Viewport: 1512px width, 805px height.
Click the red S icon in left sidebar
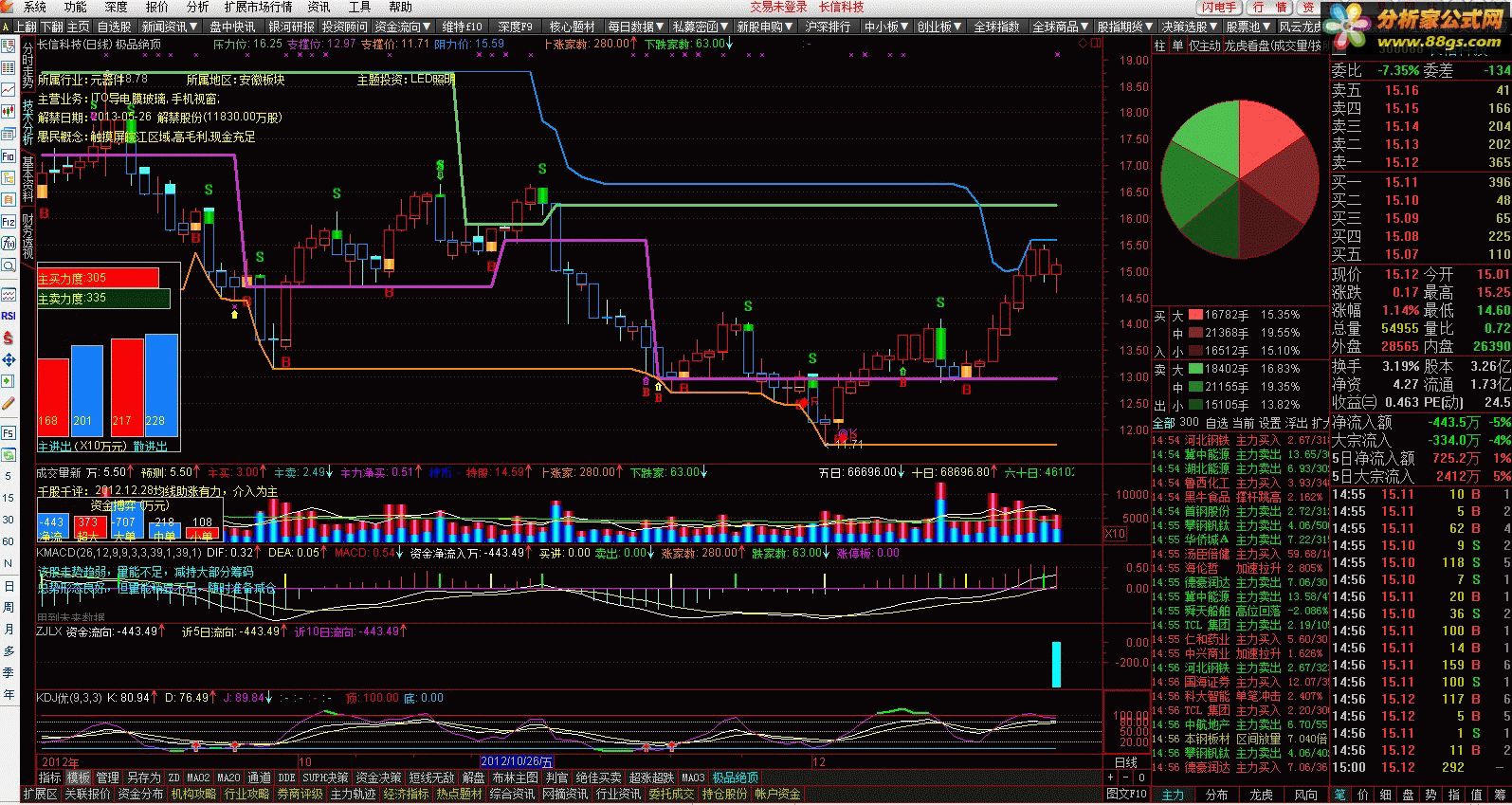pos(10,337)
